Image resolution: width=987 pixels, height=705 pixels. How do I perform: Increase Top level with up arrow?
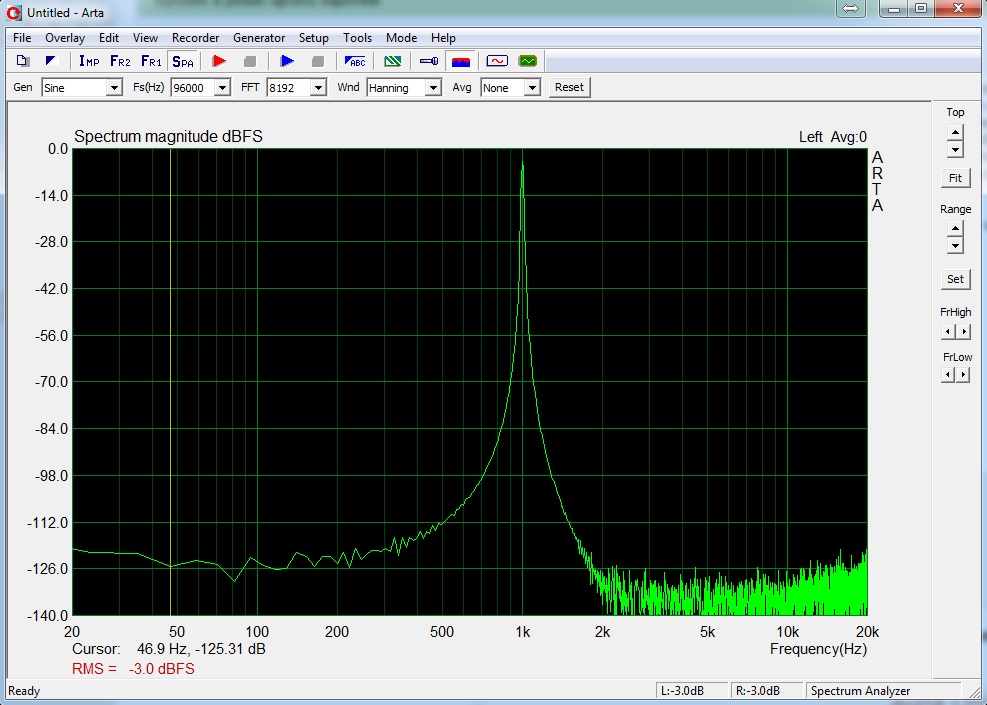click(955, 132)
